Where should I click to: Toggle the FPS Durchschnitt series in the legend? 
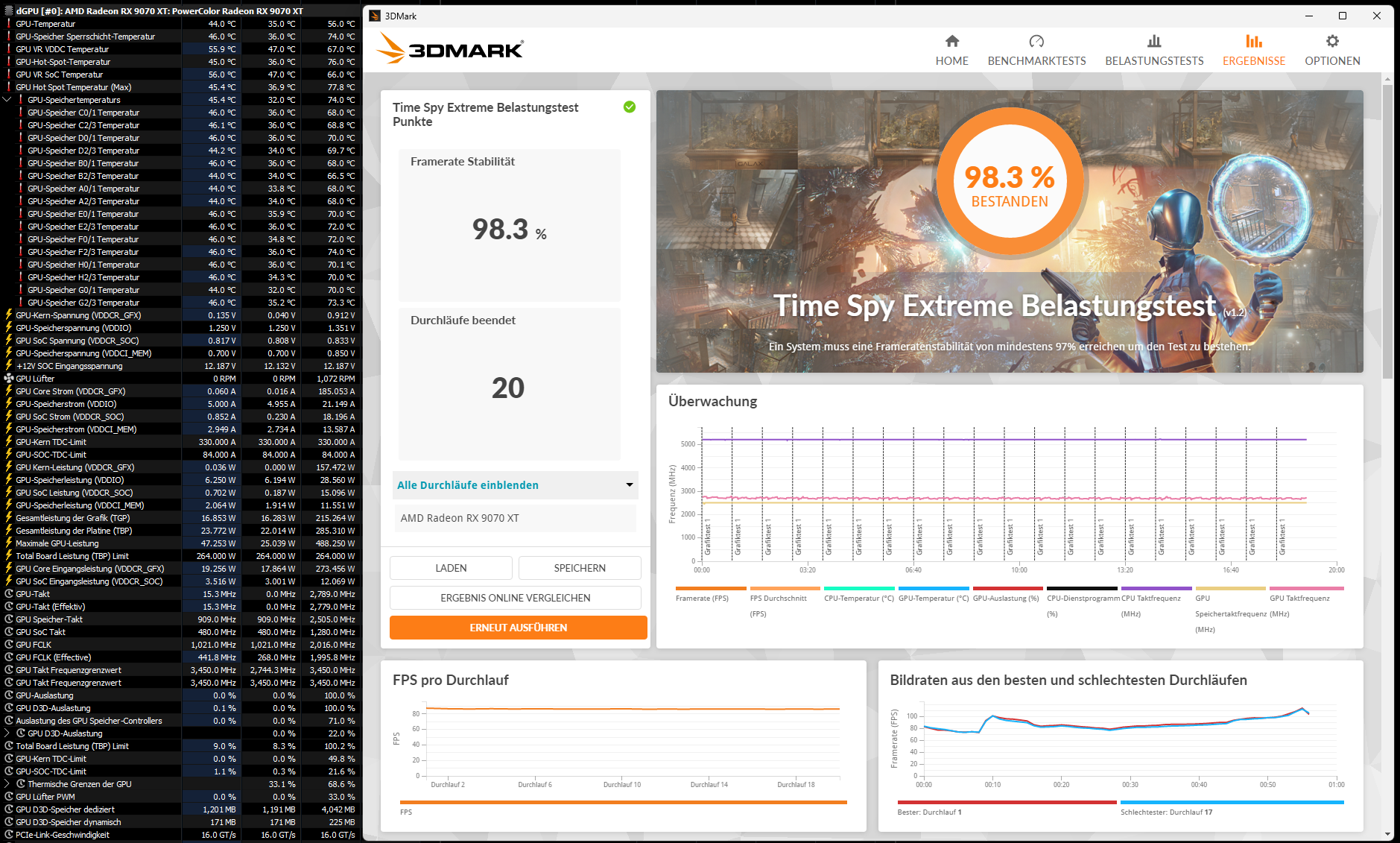pyautogui.click(x=785, y=602)
